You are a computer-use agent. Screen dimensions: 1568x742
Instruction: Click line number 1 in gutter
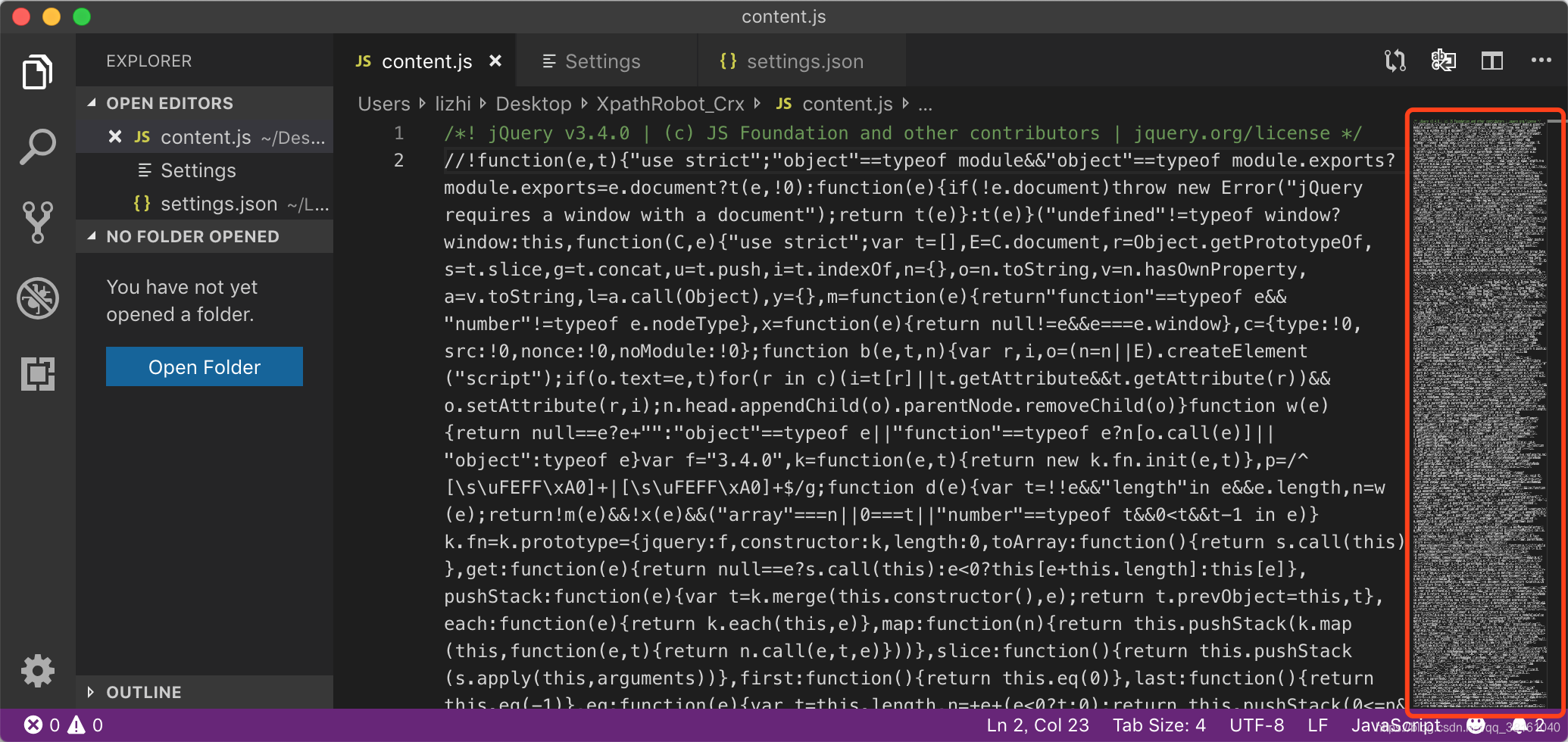click(x=398, y=133)
